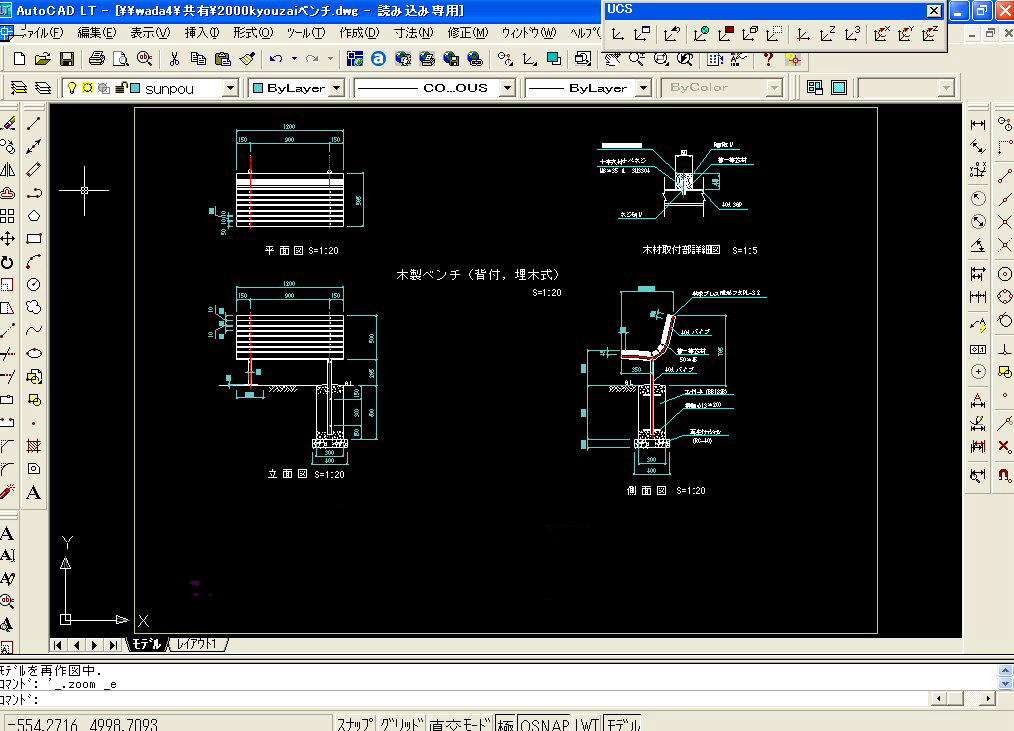Toggle グリッド display in the status bar

(x=402, y=724)
